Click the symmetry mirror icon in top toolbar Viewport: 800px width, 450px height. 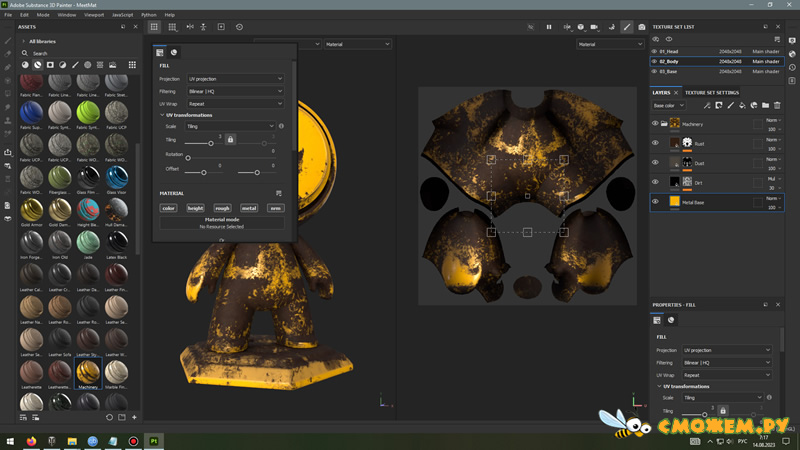pyautogui.click(x=190, y=27)
